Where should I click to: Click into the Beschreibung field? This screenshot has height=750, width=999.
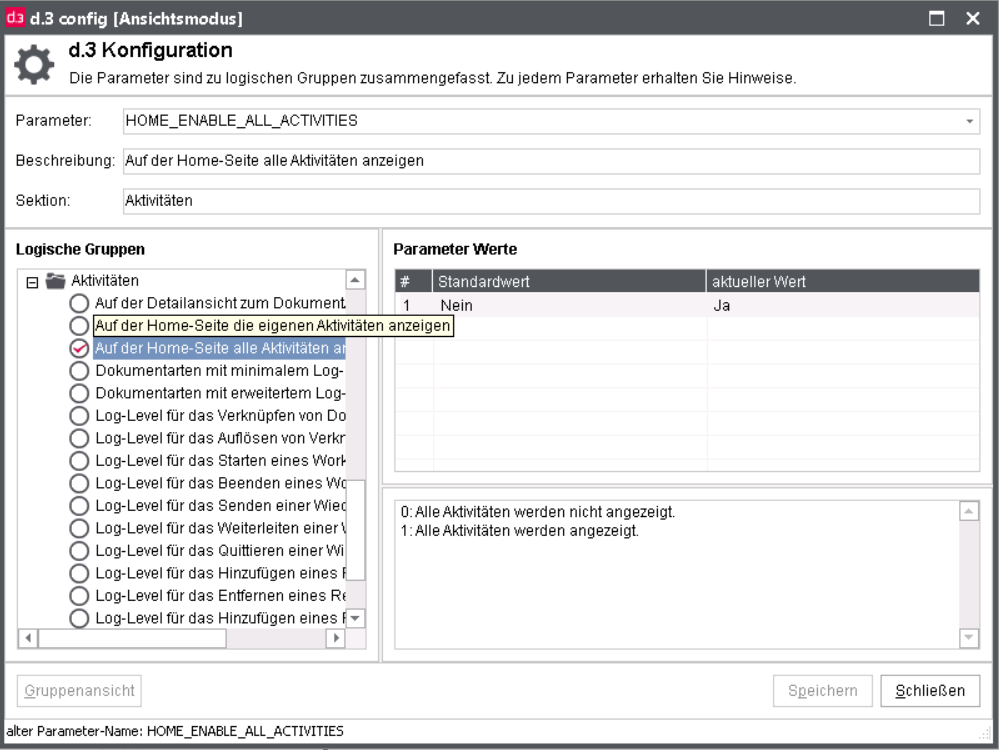point(551,161)
